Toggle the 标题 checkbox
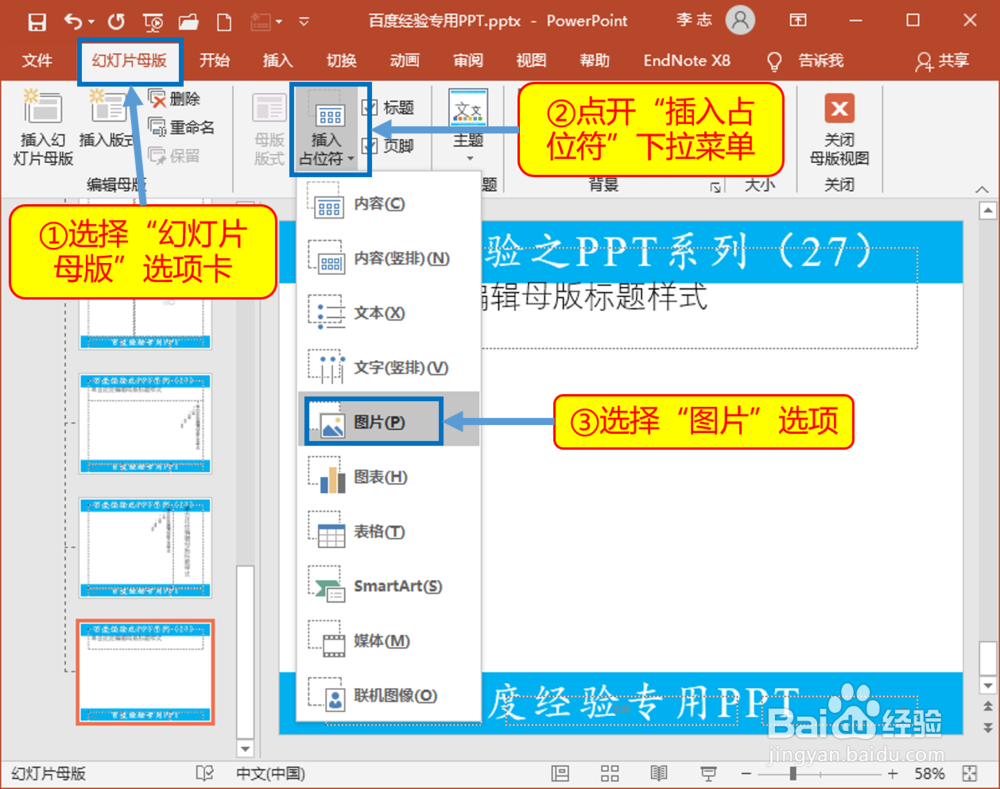The image size is (1000, 789). (x=369, y=107)
